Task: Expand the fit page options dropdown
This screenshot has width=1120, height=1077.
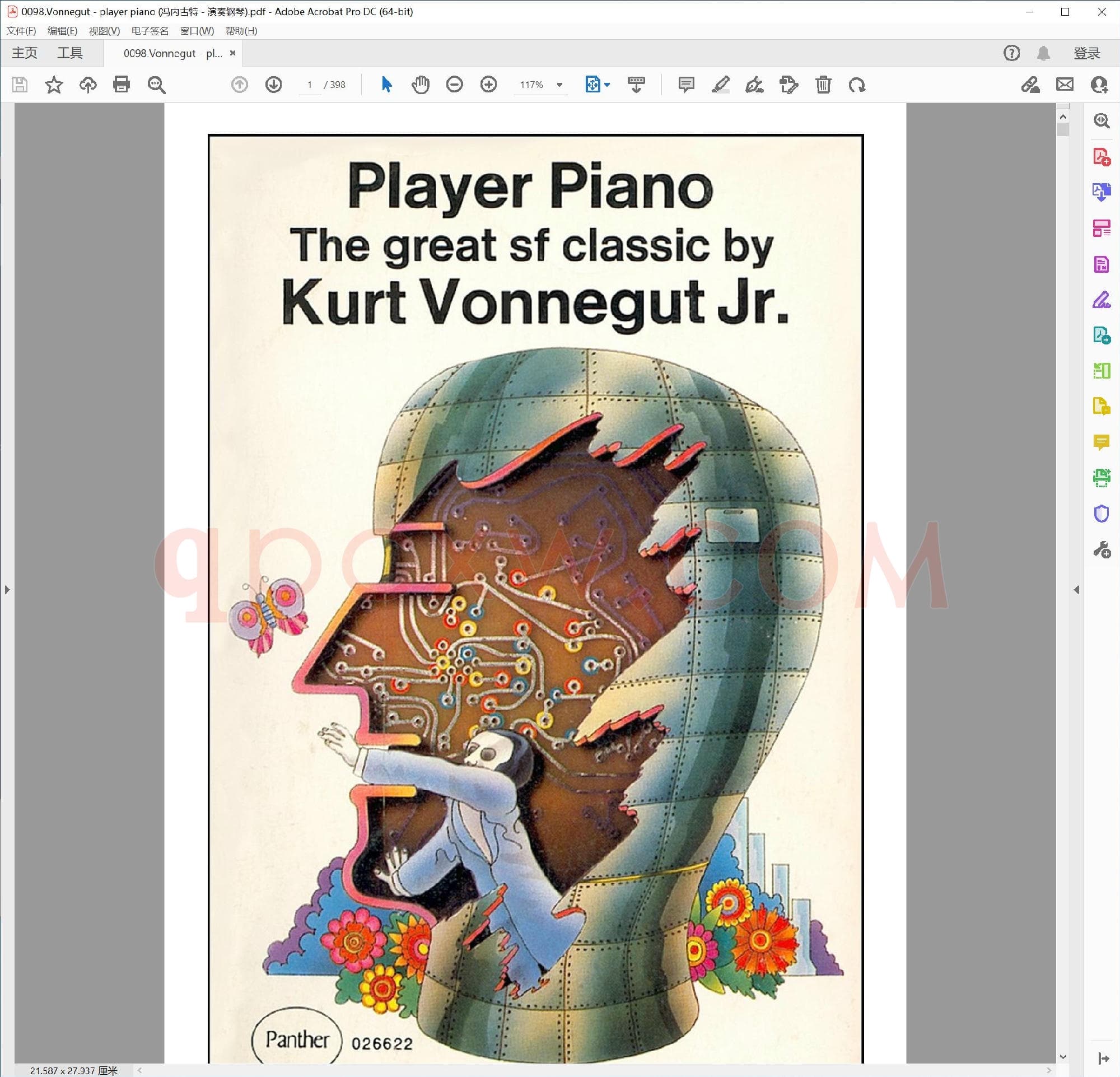Action: point(607,85)
